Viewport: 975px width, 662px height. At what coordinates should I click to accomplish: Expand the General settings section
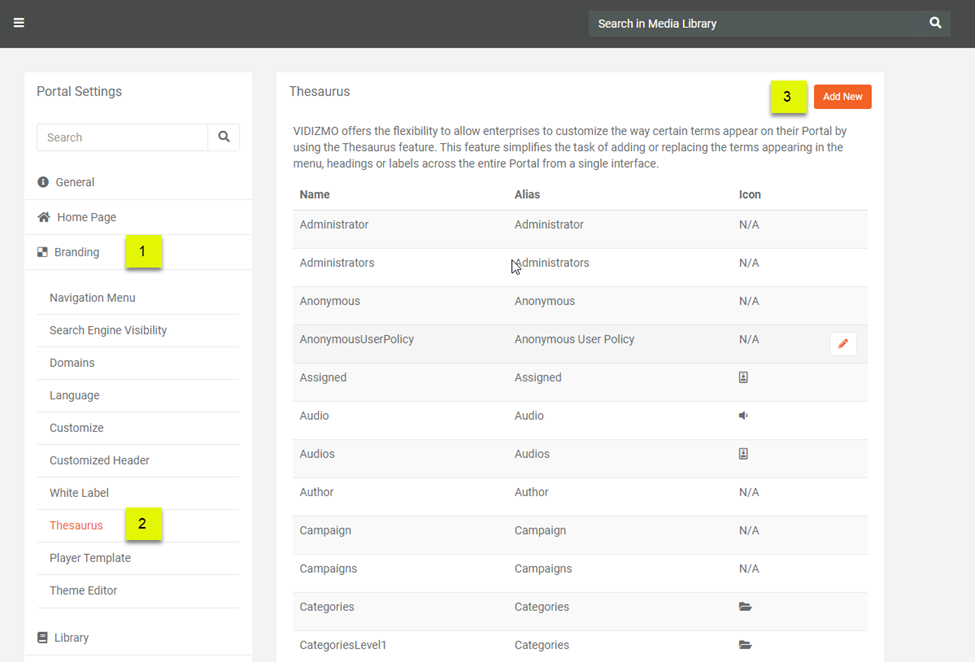[x=75, y=182]
